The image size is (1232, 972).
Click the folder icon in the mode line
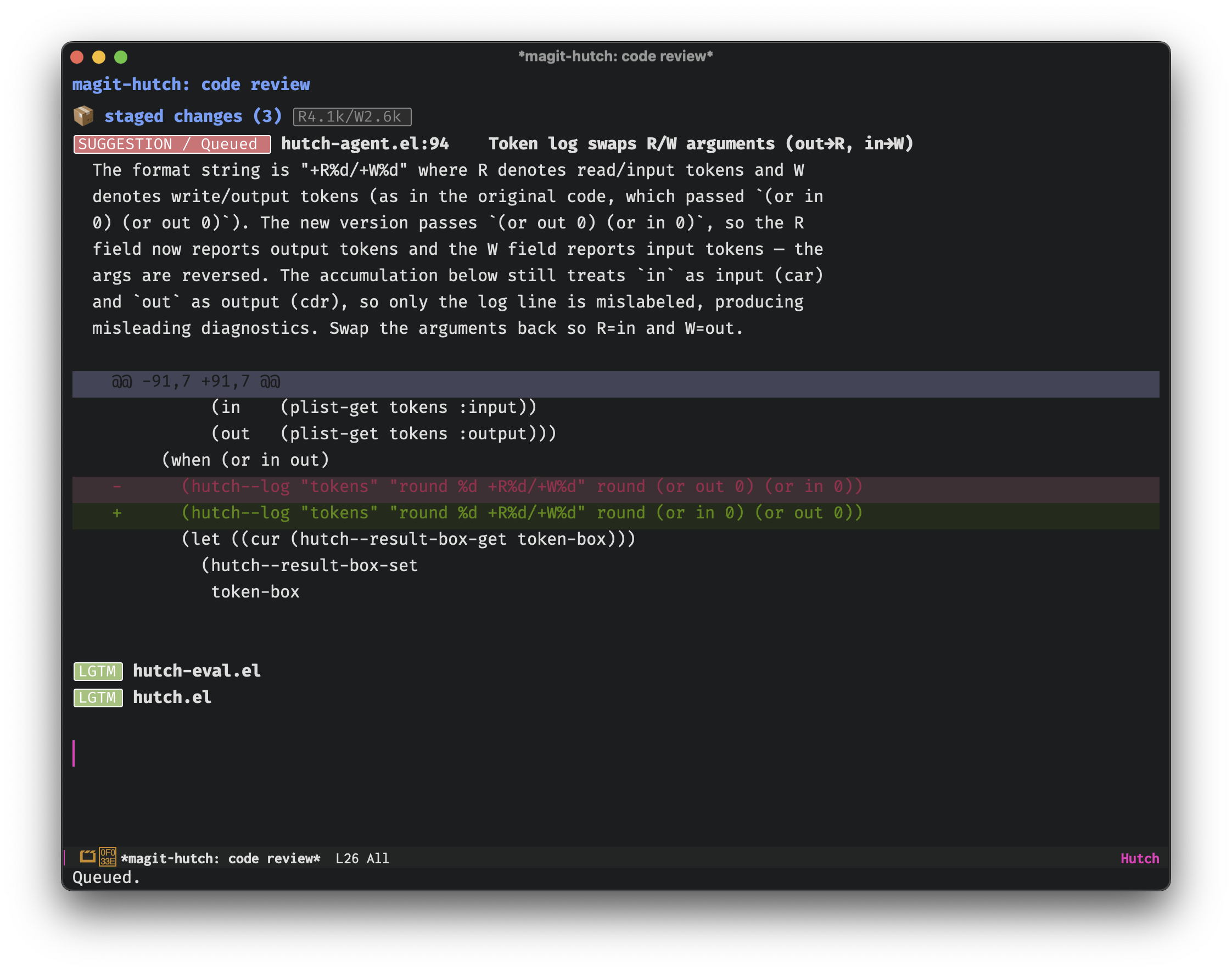click(88, 858)
